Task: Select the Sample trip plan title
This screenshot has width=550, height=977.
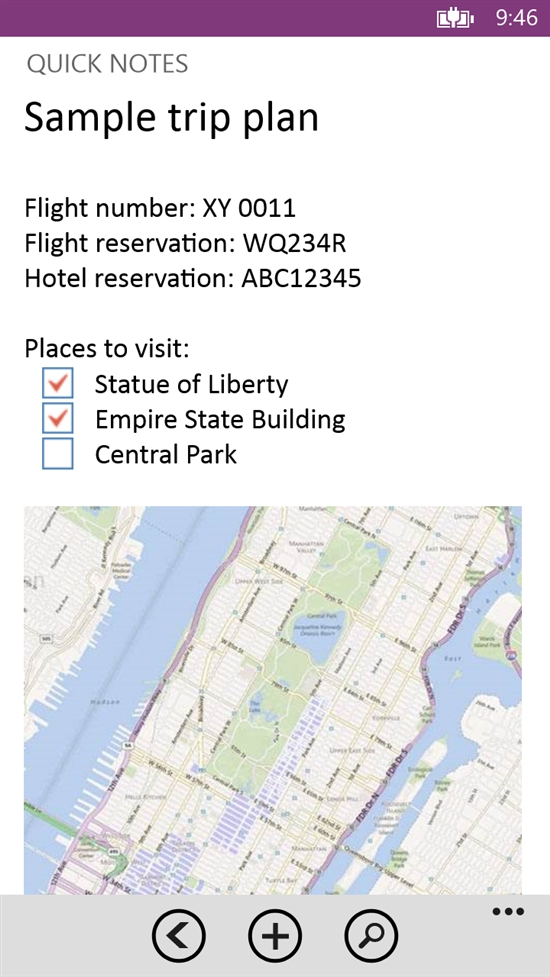Action: click(x=171, y=117)
